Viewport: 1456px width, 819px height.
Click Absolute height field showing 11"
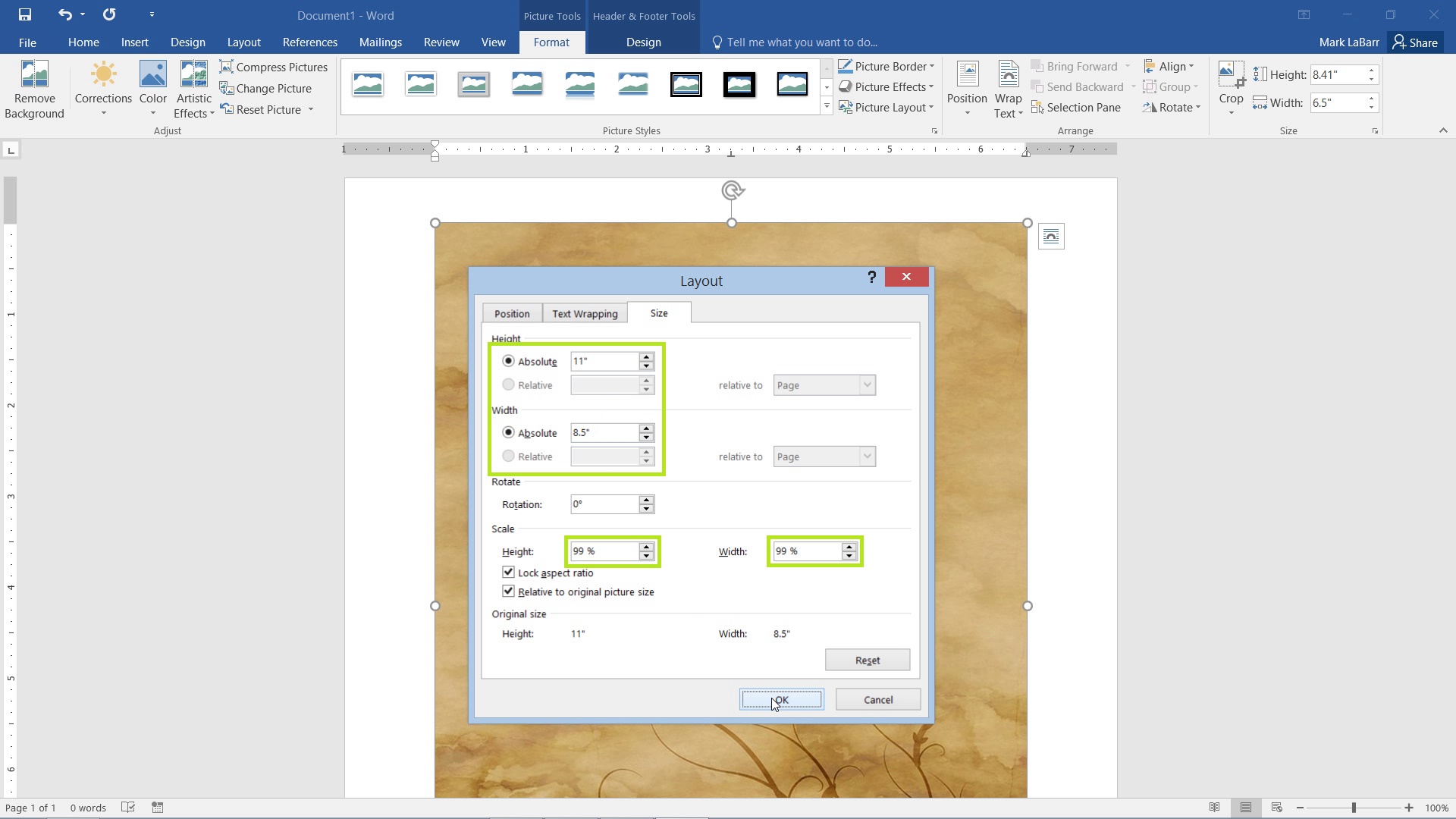pos(604,361)
